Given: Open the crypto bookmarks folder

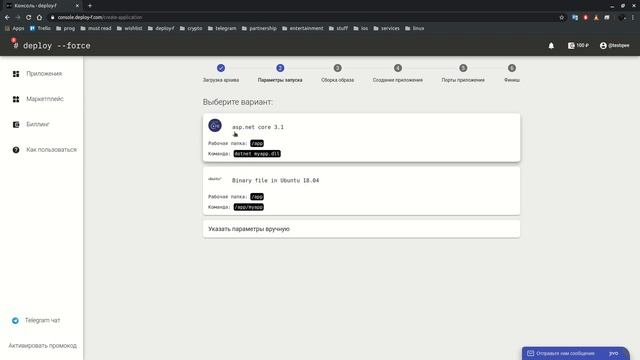Looking at the screenshot, I should click(x=191, y=29).
